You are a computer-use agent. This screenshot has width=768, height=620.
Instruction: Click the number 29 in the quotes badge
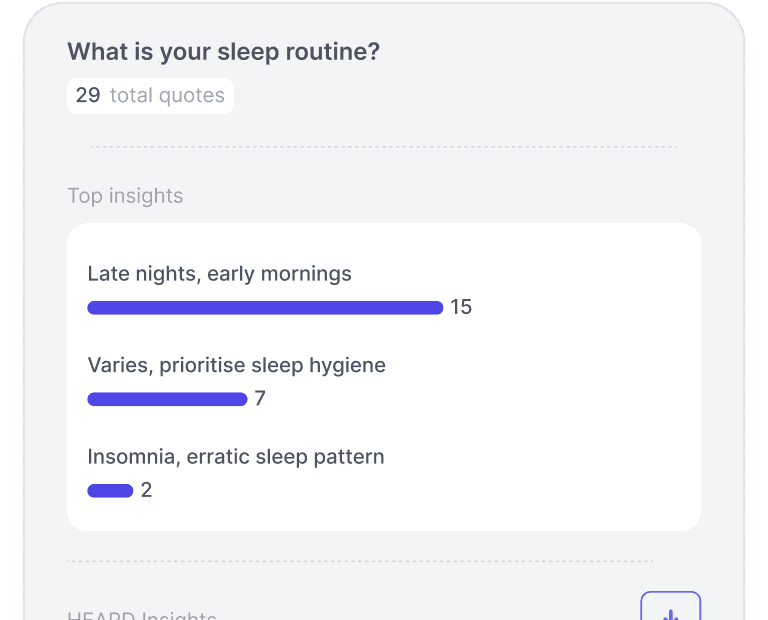coord(88,95)
